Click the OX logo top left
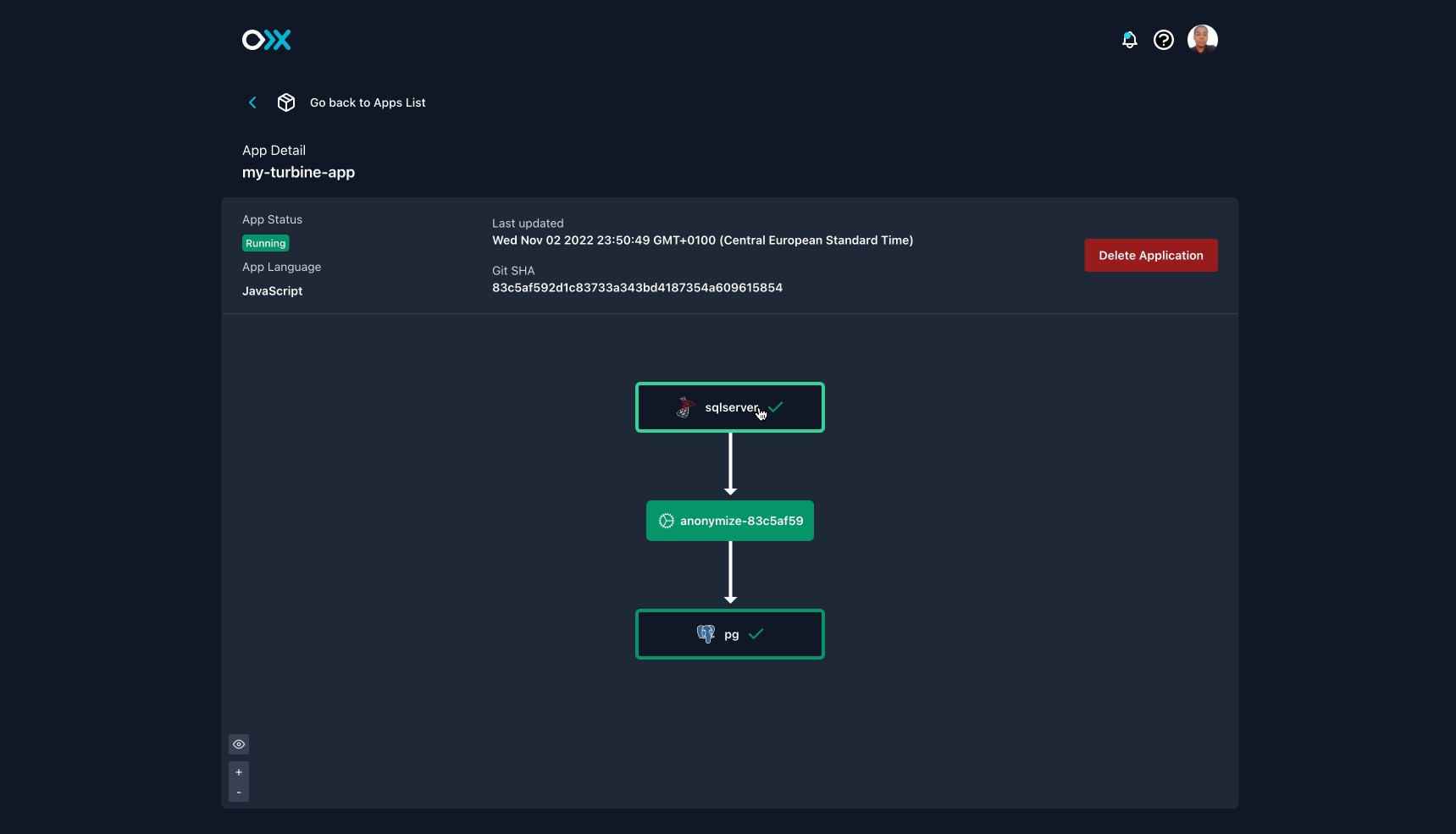The height and width of the screenshot is (834, 1456). click(266, 39)
